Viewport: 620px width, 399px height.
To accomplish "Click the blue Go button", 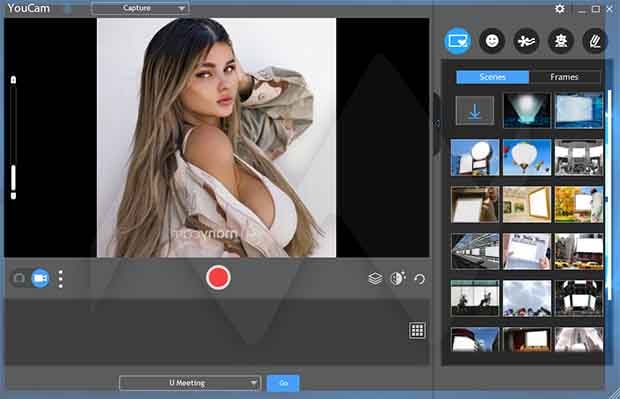I will [x=283, y=383].
